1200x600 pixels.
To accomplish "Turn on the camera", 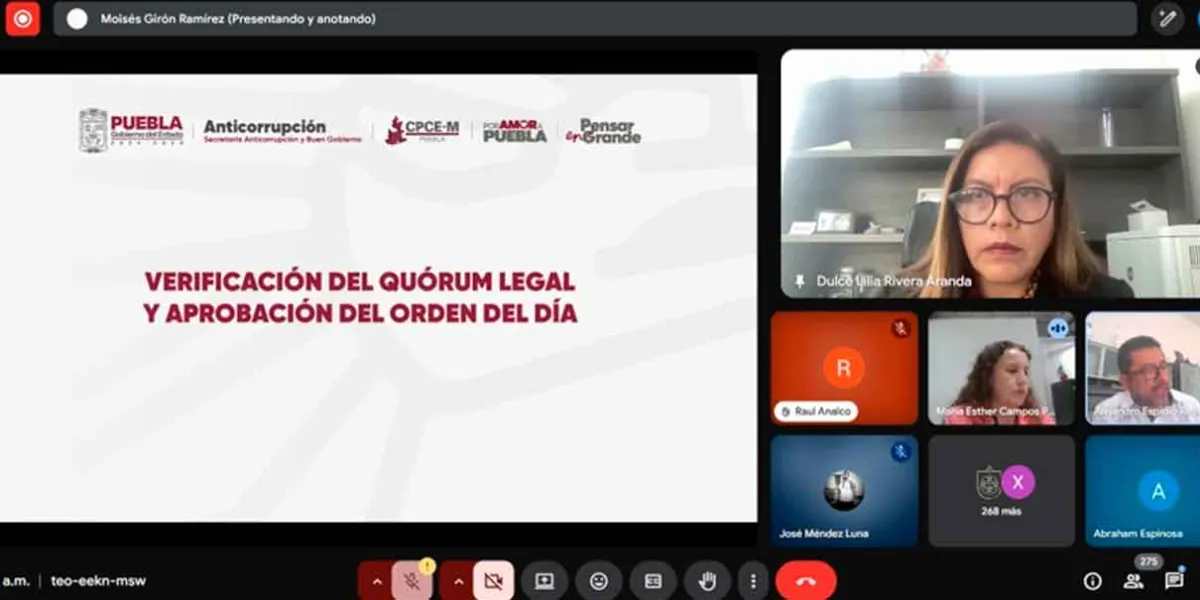I will pyautogui.click(x=493, y=581).
